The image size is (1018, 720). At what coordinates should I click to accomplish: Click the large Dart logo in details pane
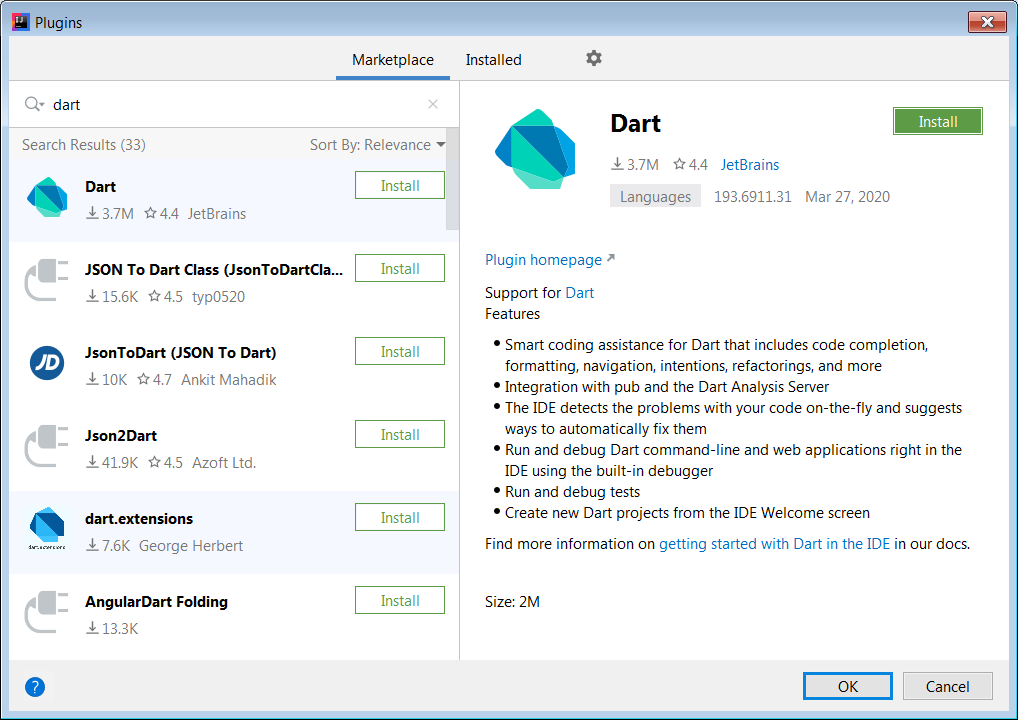(536, 149)
